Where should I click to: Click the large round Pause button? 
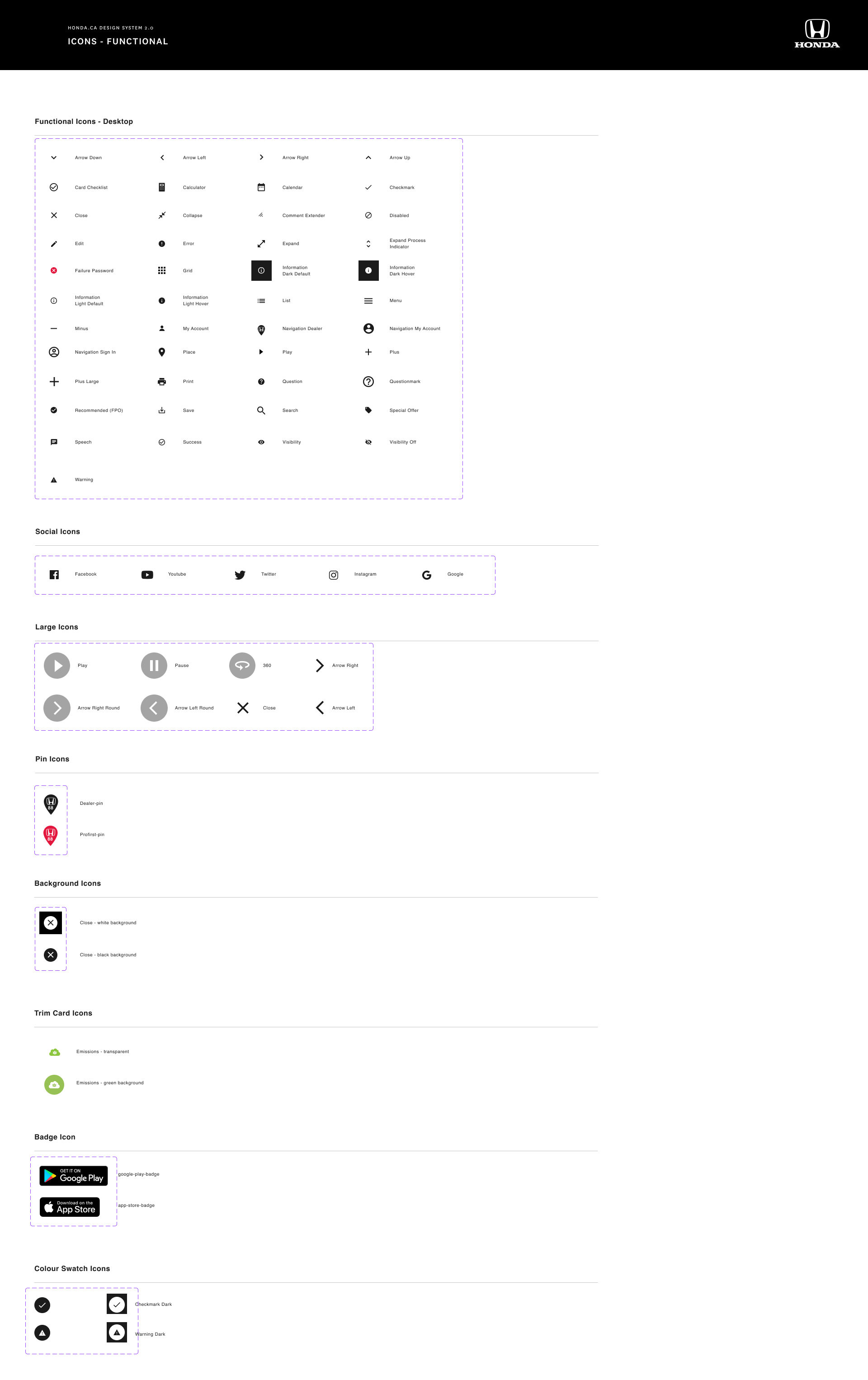click(x=154, y=666)
